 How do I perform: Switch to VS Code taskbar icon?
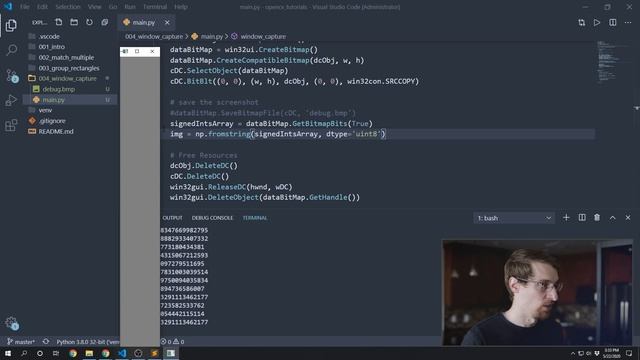pyautogui.click(x=122, y=353)
